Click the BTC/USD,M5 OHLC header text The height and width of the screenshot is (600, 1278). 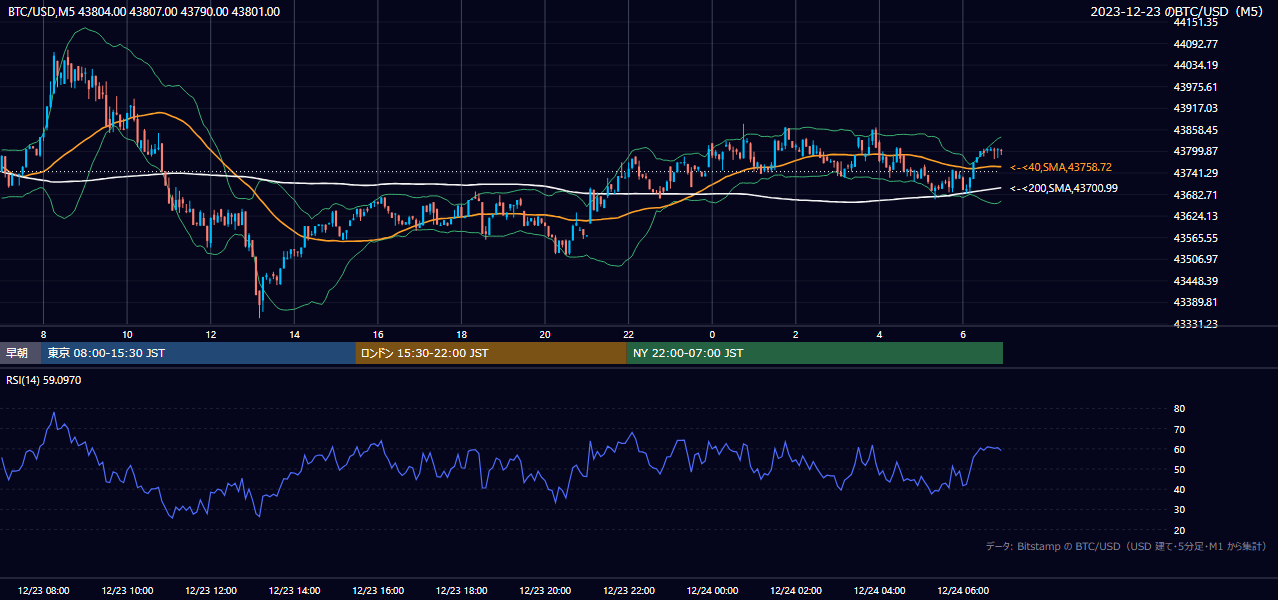point(144,12)
